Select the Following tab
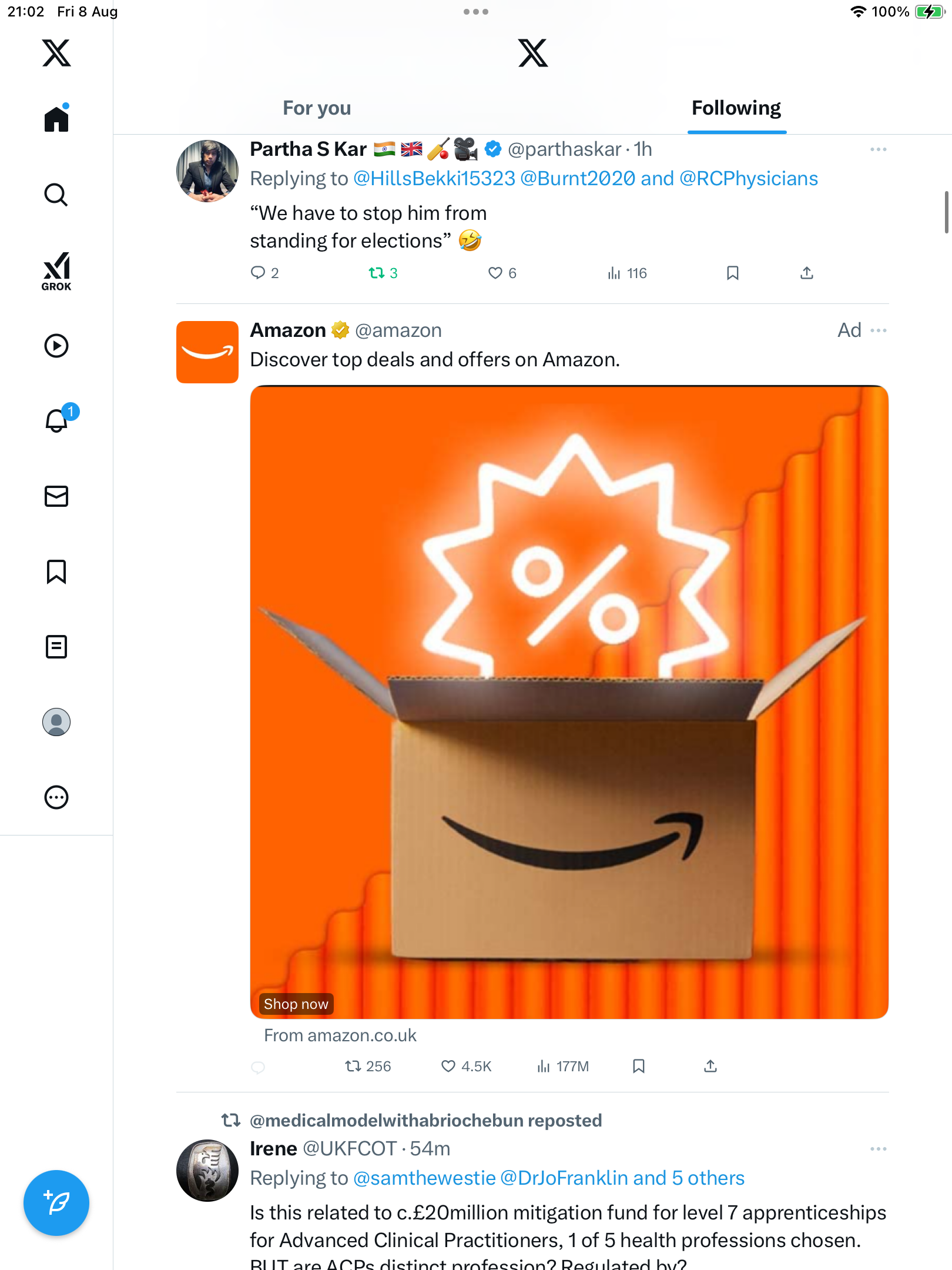The height and width of the screenshot is (1270, 952). 736,108
